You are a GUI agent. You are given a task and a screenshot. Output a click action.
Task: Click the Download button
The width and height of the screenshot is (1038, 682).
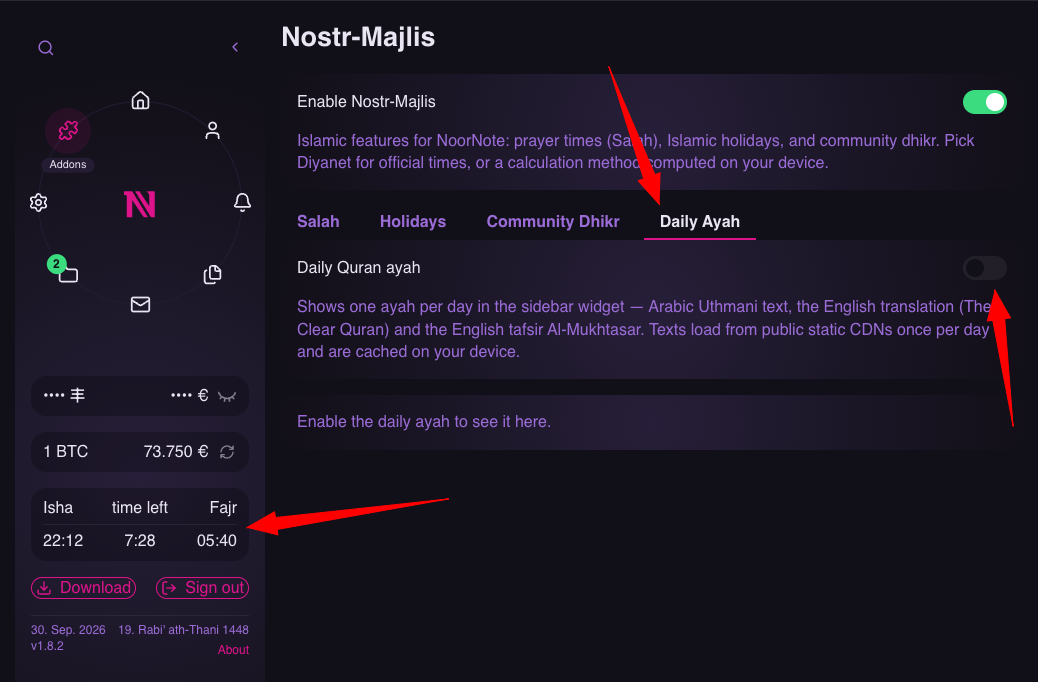click(x=83, y=588)
